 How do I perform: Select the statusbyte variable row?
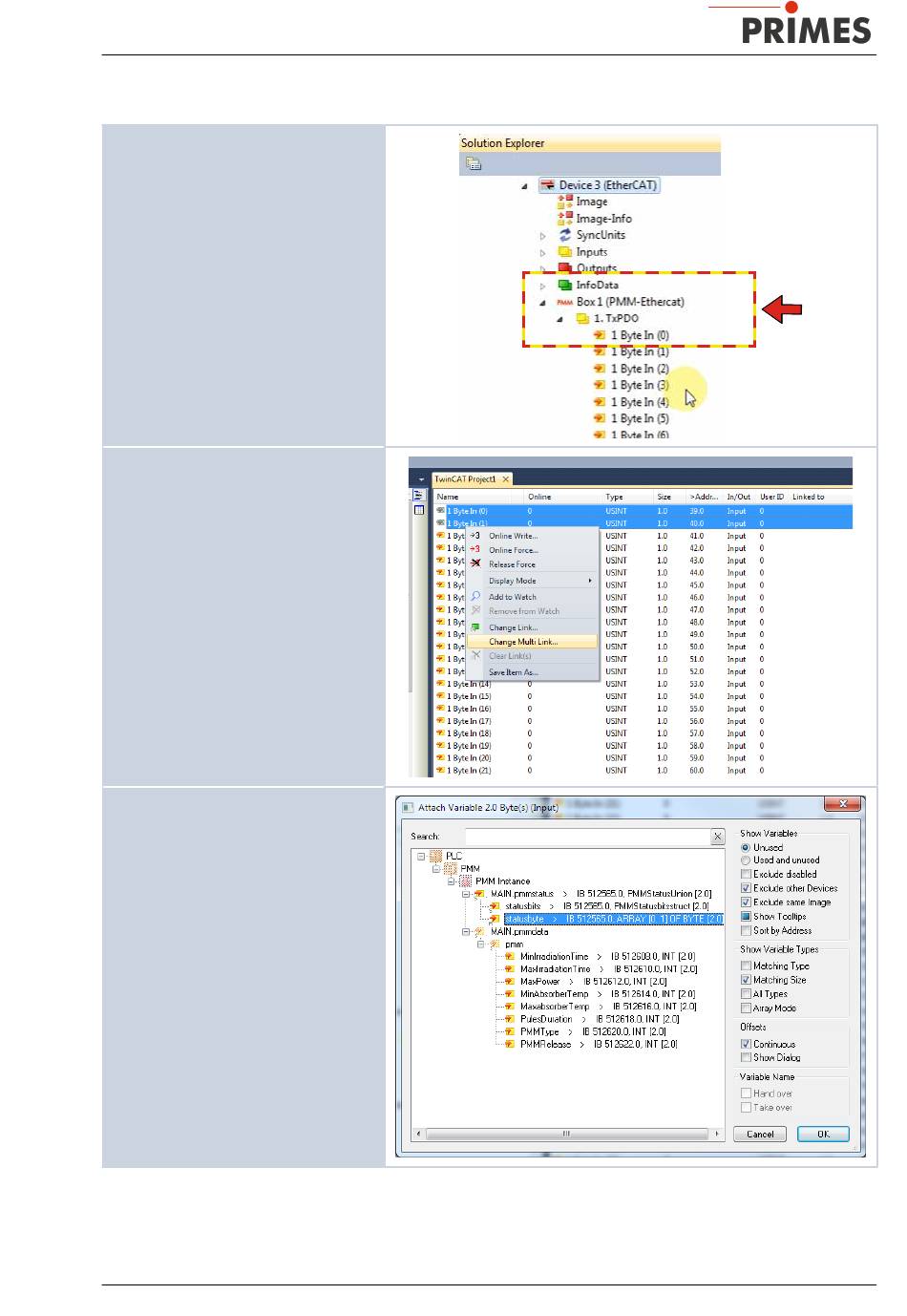613,919
